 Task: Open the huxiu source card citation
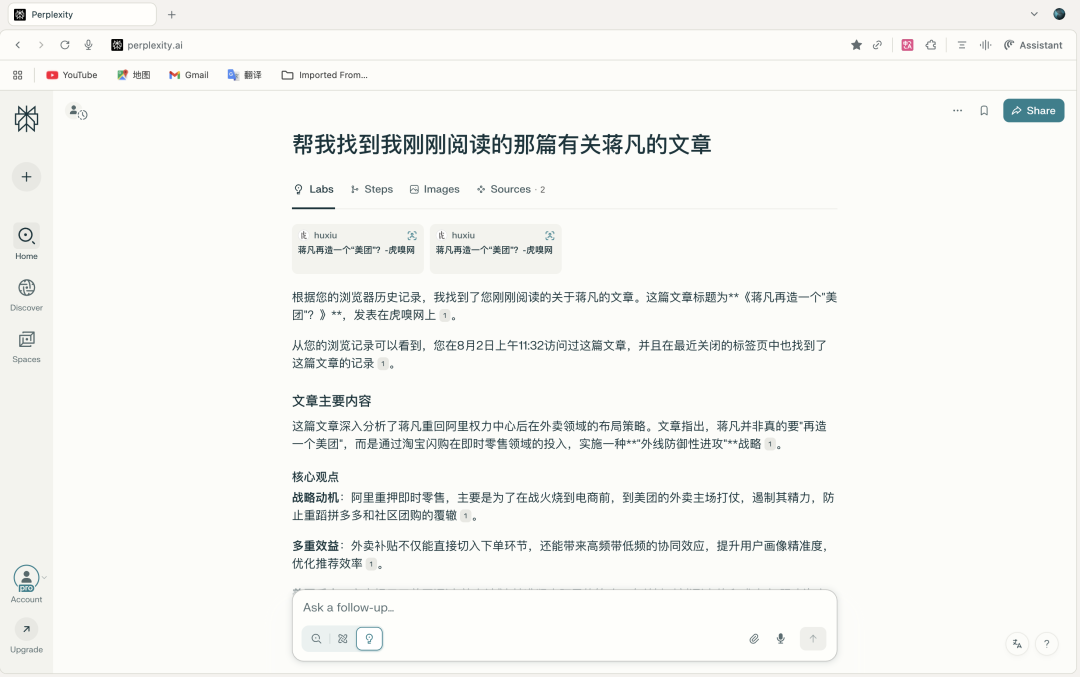[357, 248]
